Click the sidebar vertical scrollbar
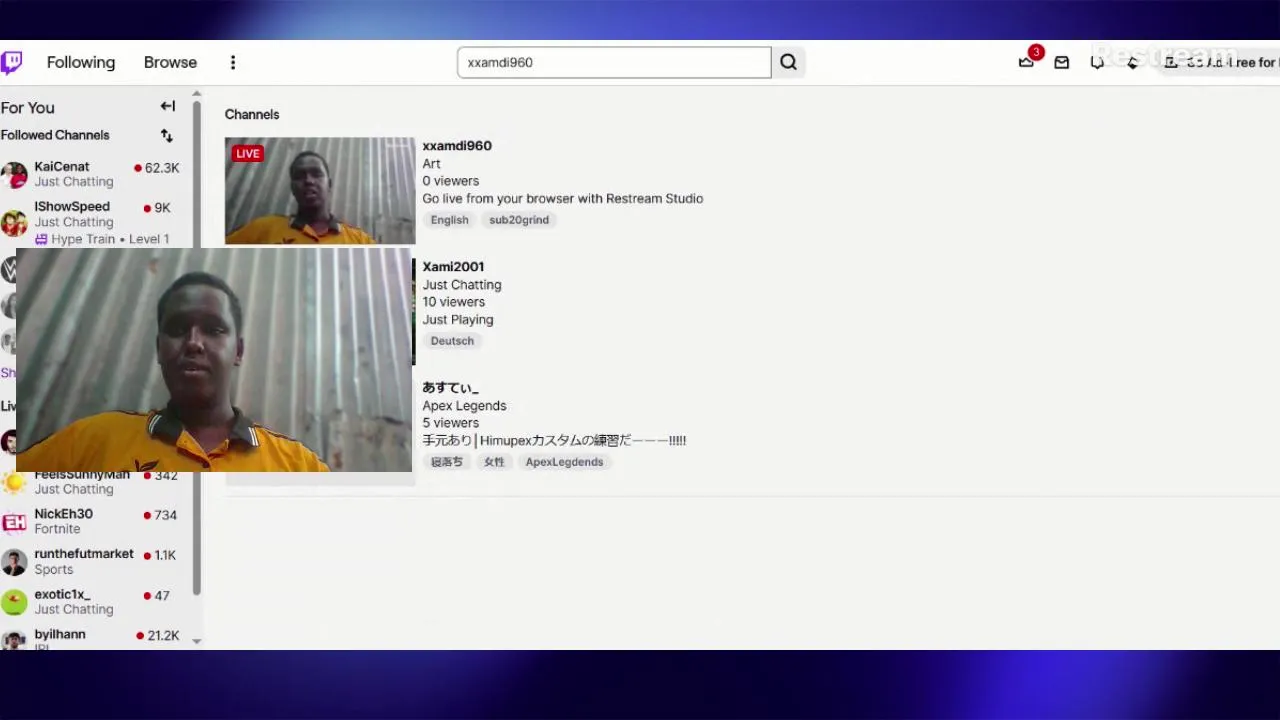The height and width of the screenshot is (720, 1280). click(x=197, y=348)
